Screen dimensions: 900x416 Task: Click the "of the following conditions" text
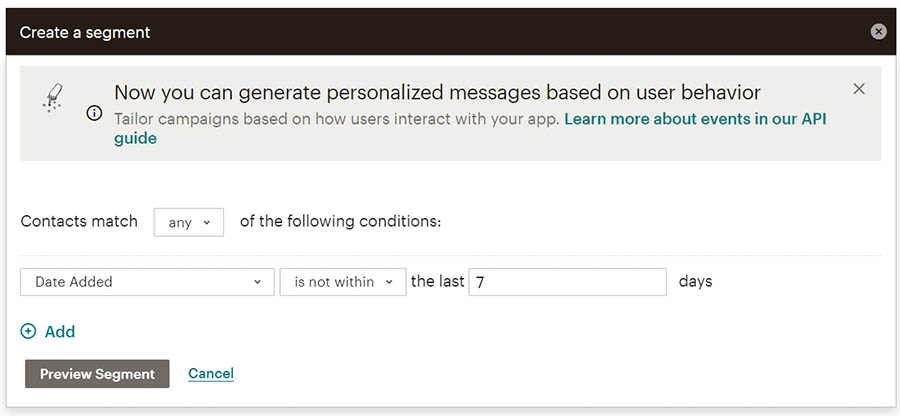click(340, 221)
